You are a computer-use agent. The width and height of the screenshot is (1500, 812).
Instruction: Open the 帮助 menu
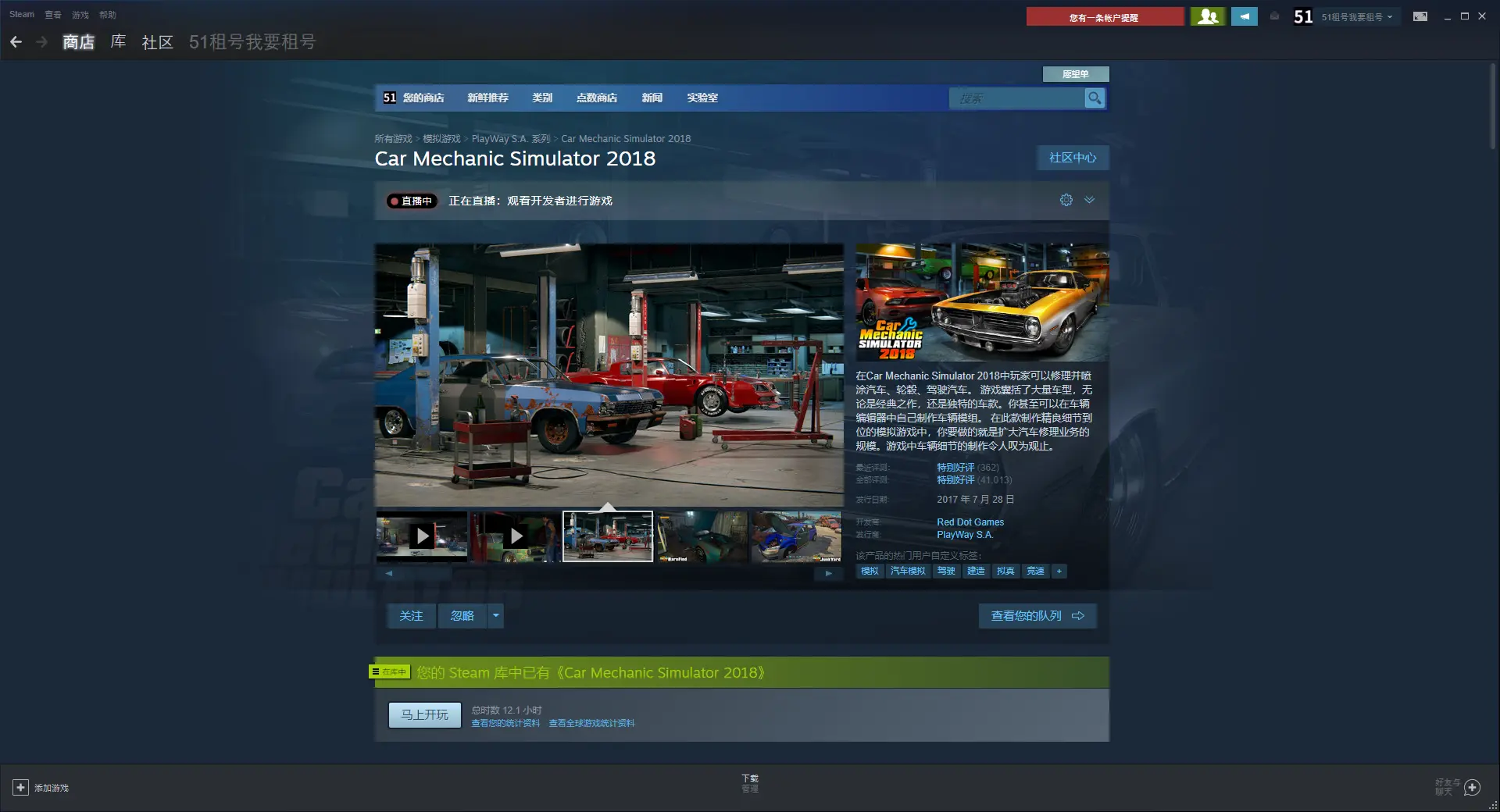(108, 14)
